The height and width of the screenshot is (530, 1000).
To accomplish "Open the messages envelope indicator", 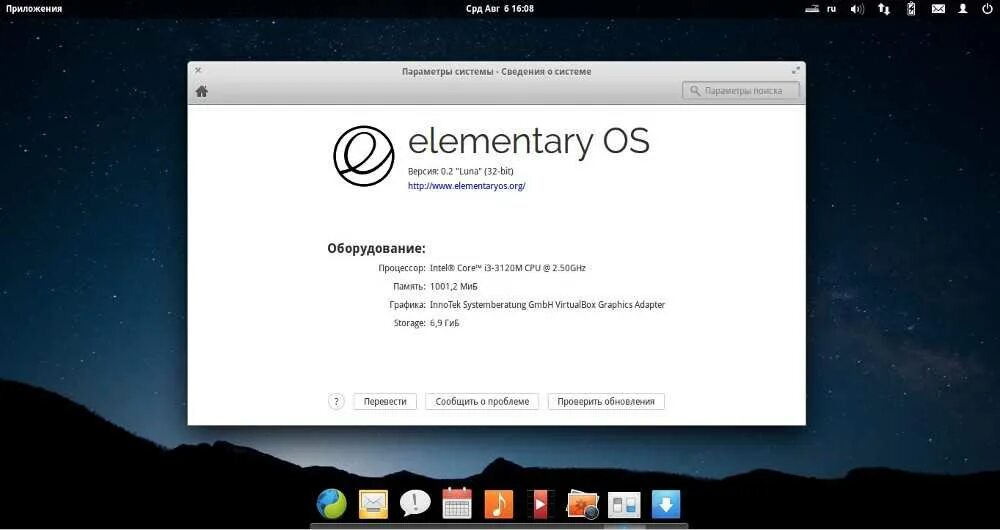I will (x=938, y=9).
